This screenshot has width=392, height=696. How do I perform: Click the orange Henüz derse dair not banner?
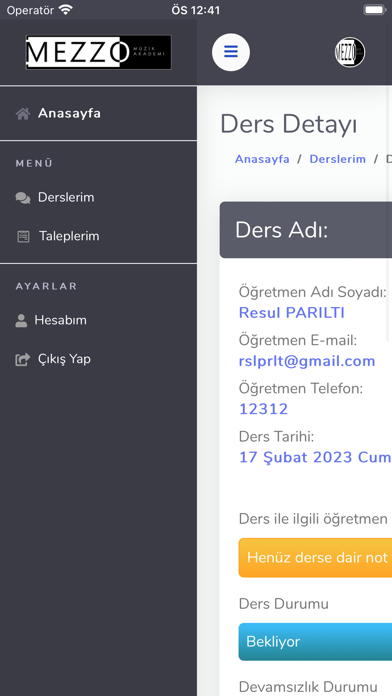(315, 558)
